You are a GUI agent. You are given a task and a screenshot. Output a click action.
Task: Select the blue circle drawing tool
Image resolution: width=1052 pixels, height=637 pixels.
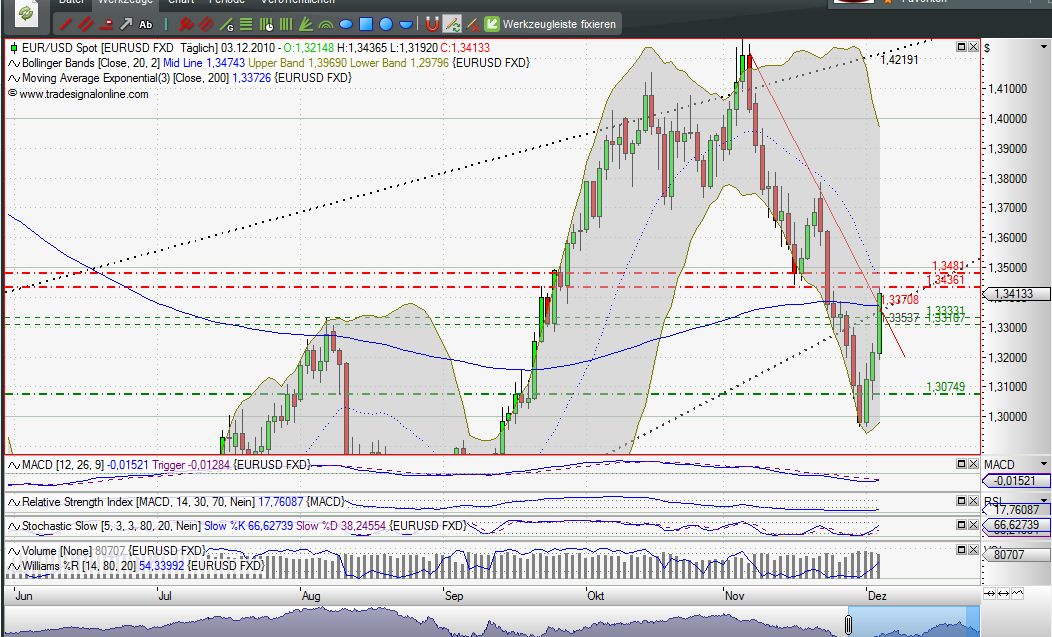(386, 25)
